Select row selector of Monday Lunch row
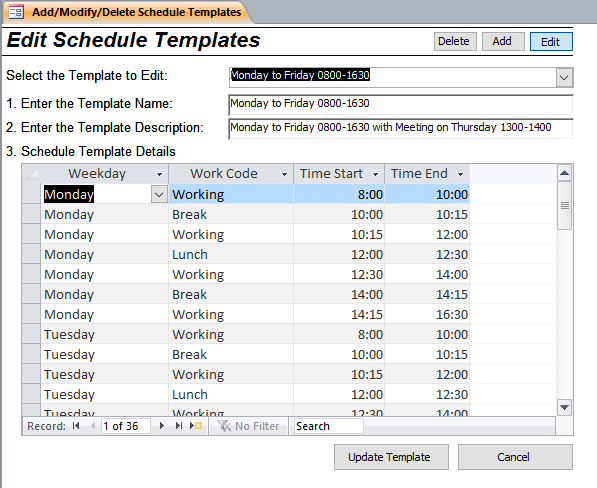 (31, 255)
